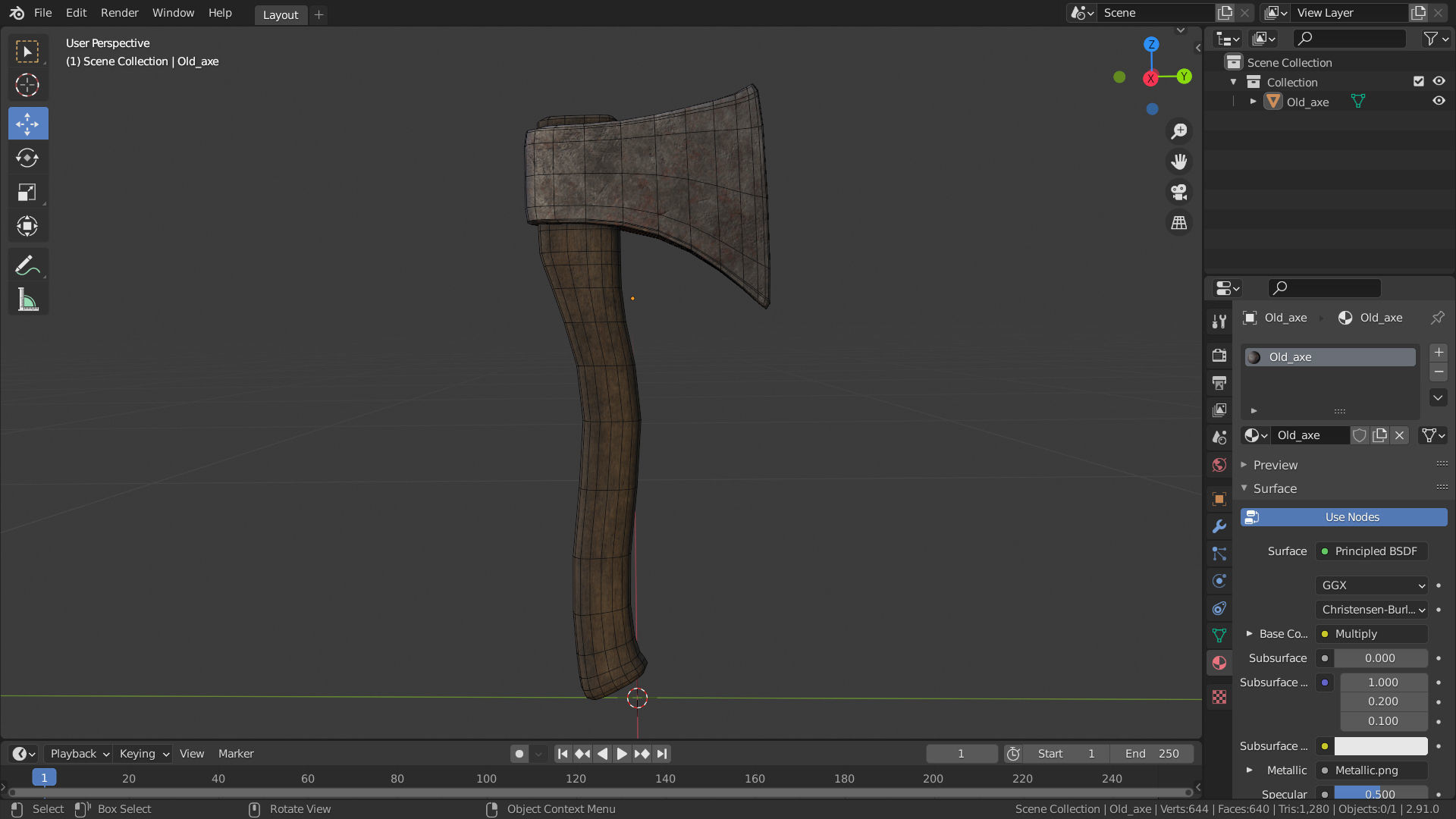Select the Annotate tool

28,265
